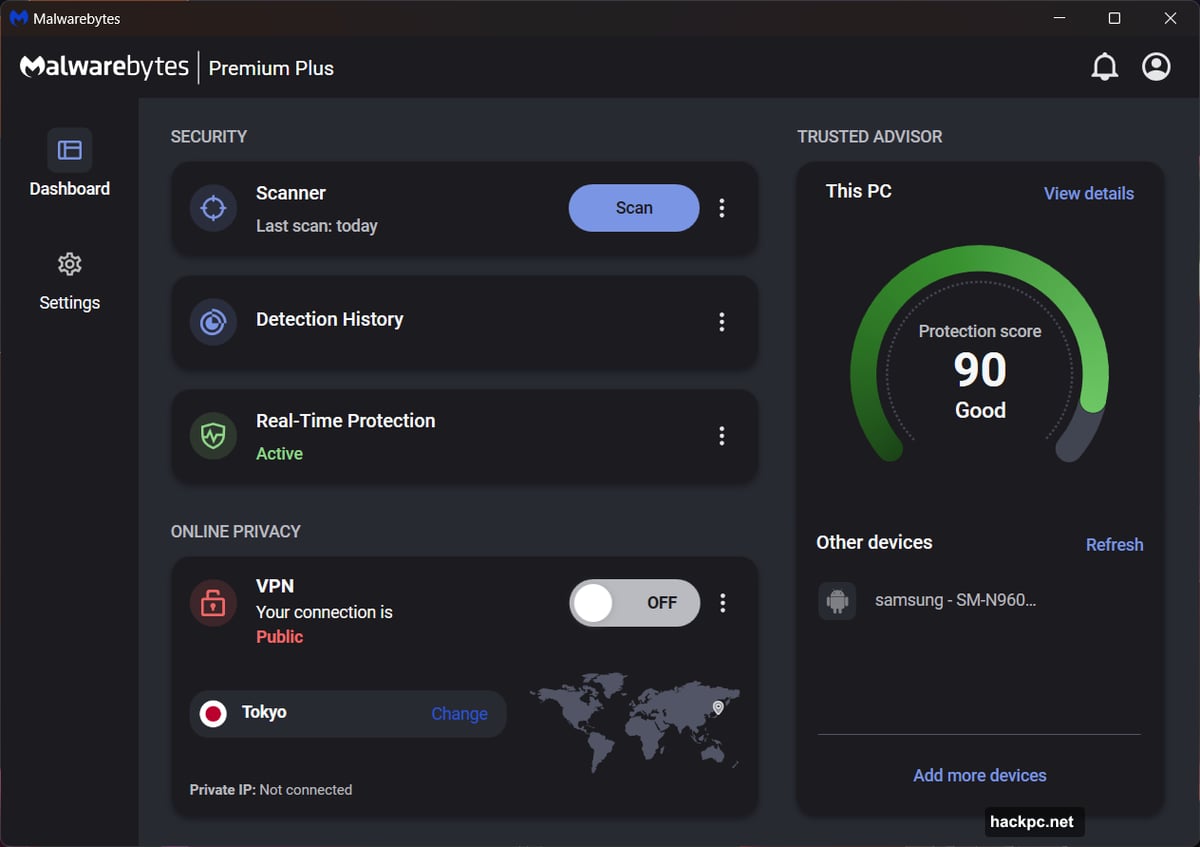Click the Protection score gauge
The height and width of the screenshot is (847, 1200).
click(x=979, y=370)
